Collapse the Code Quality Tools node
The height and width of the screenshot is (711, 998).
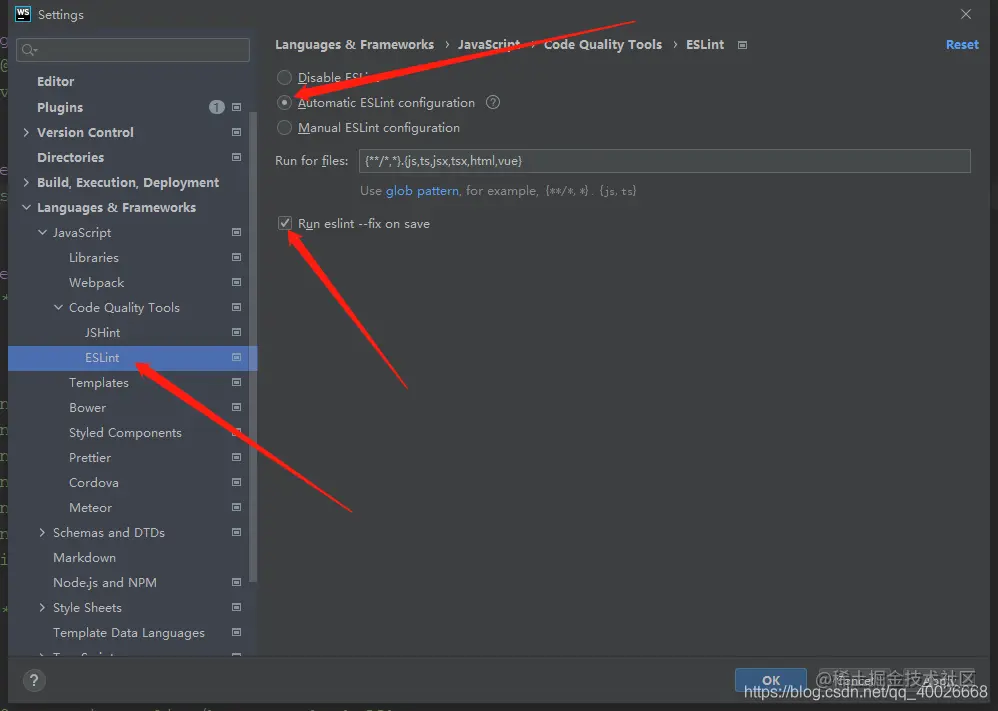click(x=58, y=307)
